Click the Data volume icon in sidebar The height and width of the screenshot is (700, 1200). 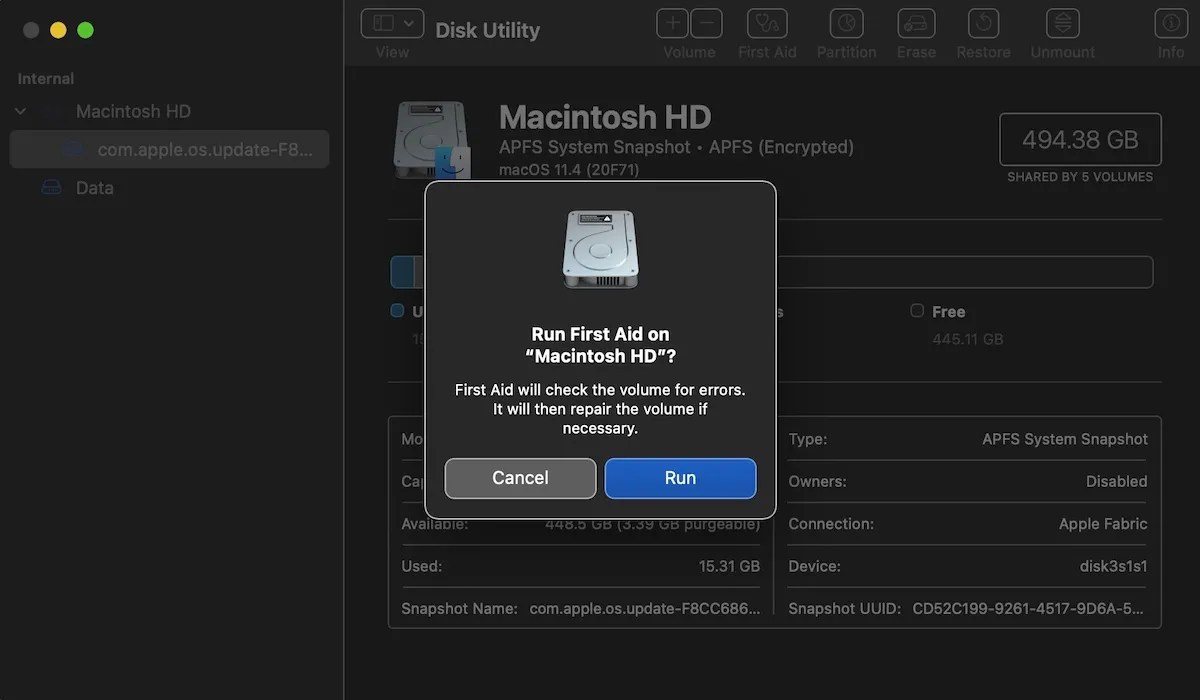pos(53,187)
